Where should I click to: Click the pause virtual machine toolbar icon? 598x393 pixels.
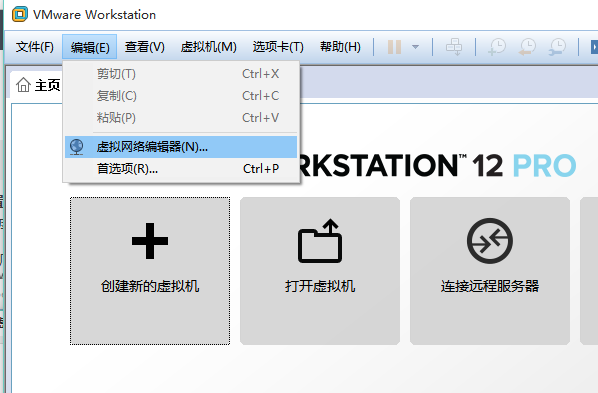[394, 47]
